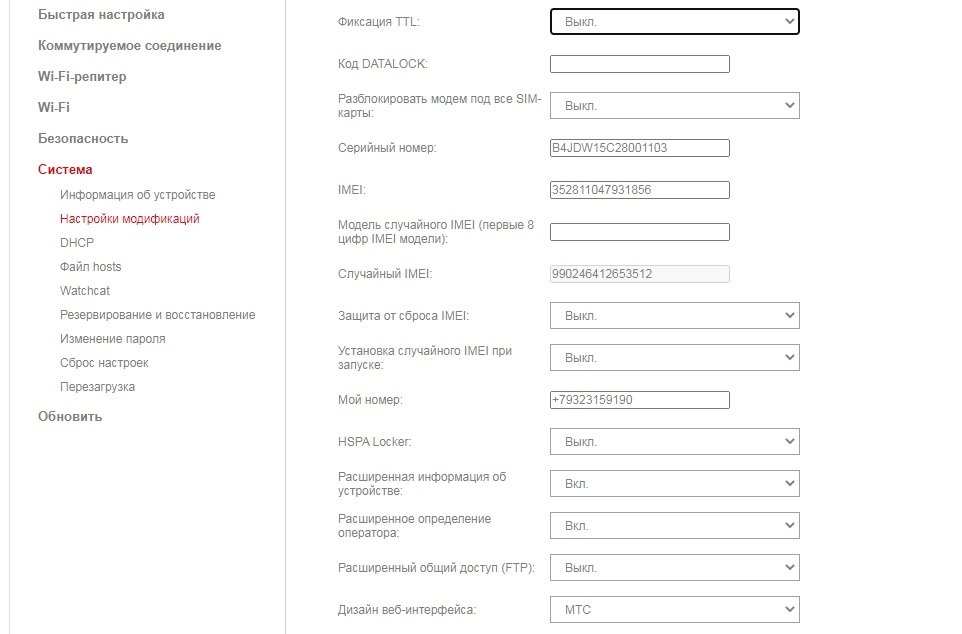Open the DHCP settings page
Image resolution: width=962 pixels, height=634 pixels.
77,243
